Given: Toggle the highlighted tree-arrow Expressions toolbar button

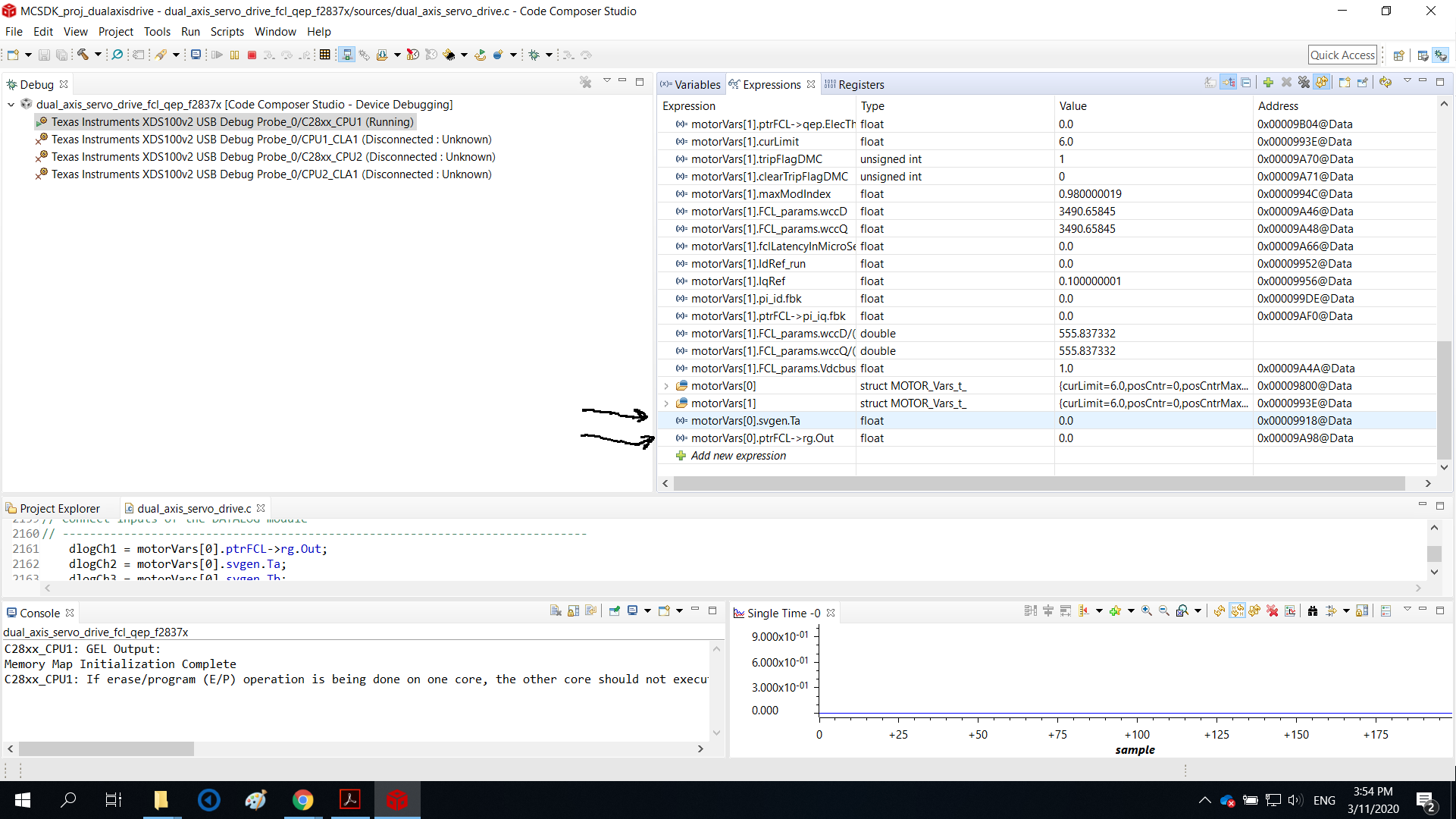Looking at the screenshot, I should [1229, 83].
